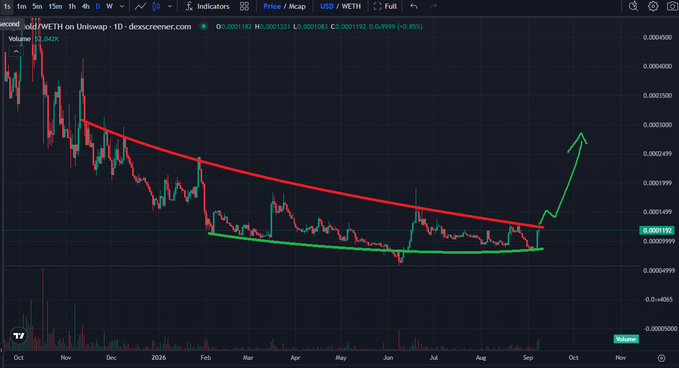Image resolution: width=679 pixels, height=368 pixels.
Task: Click the Aug time axis label
Action: pyautogui.click(x=481, y=358)
